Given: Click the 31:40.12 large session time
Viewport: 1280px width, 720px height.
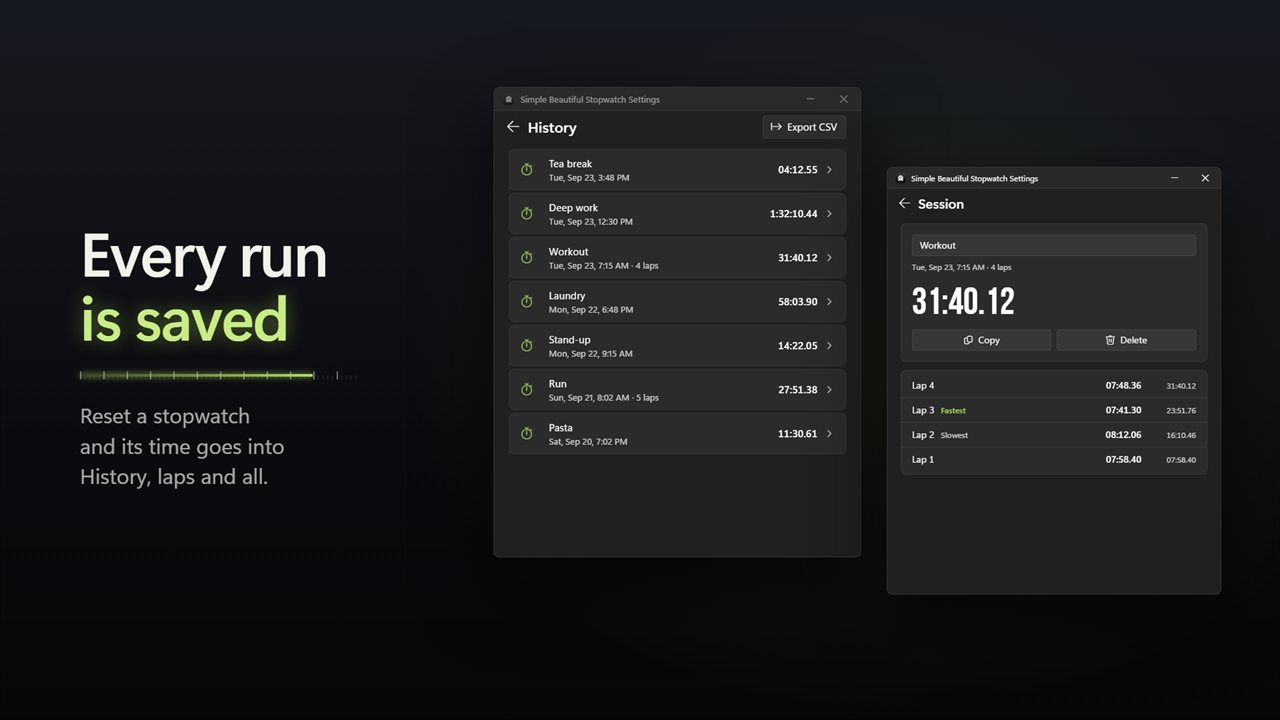Looking at the screenshot, I should [x=963, y=301].
